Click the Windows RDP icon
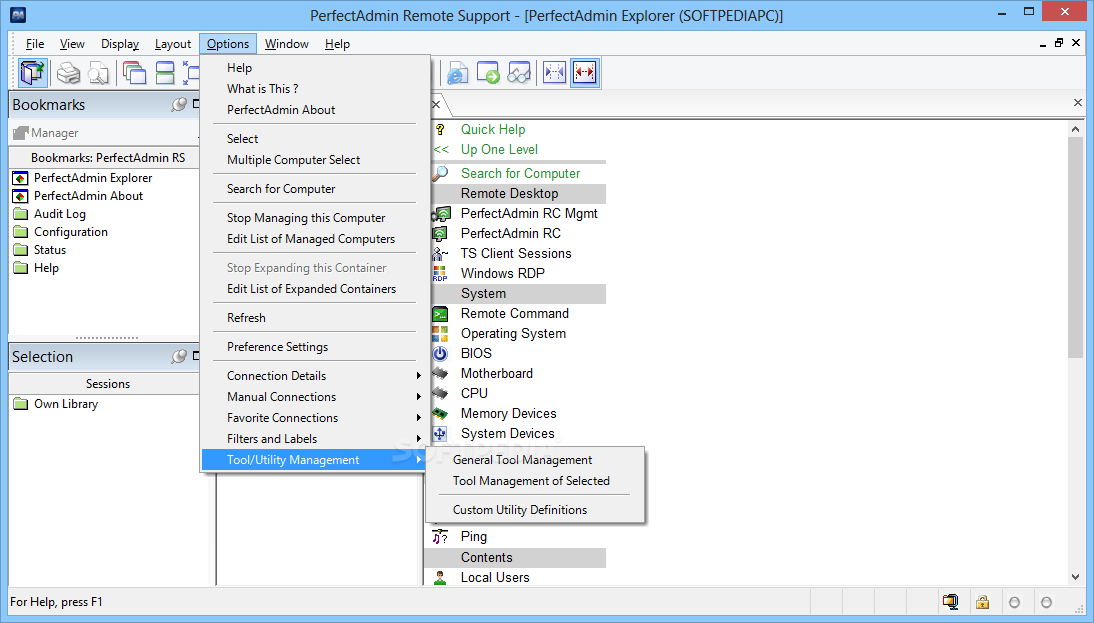 point(440,273)
